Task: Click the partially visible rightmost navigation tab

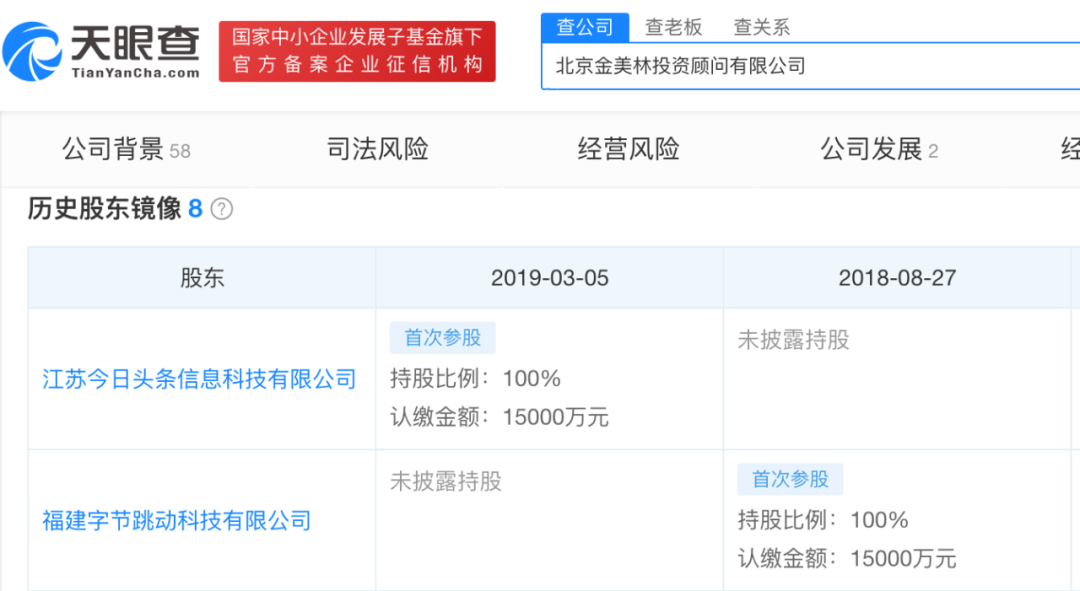Action: [x=1070, y=148]
